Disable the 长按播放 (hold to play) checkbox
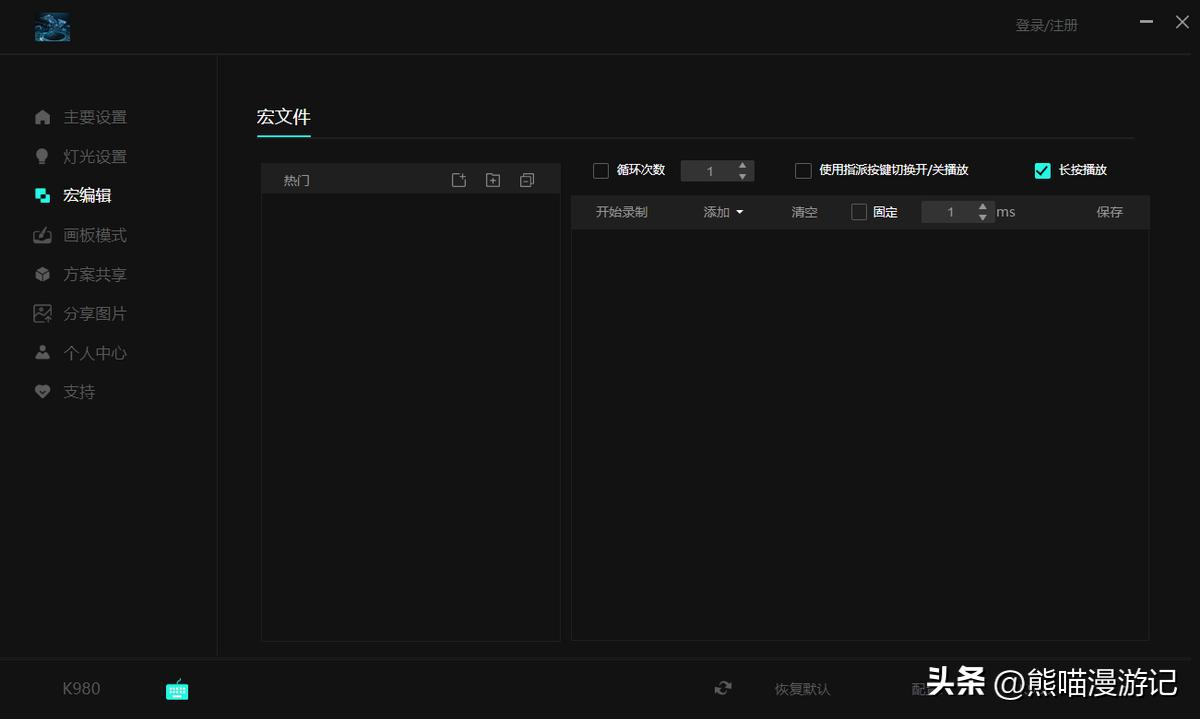 pos(1043,170)
